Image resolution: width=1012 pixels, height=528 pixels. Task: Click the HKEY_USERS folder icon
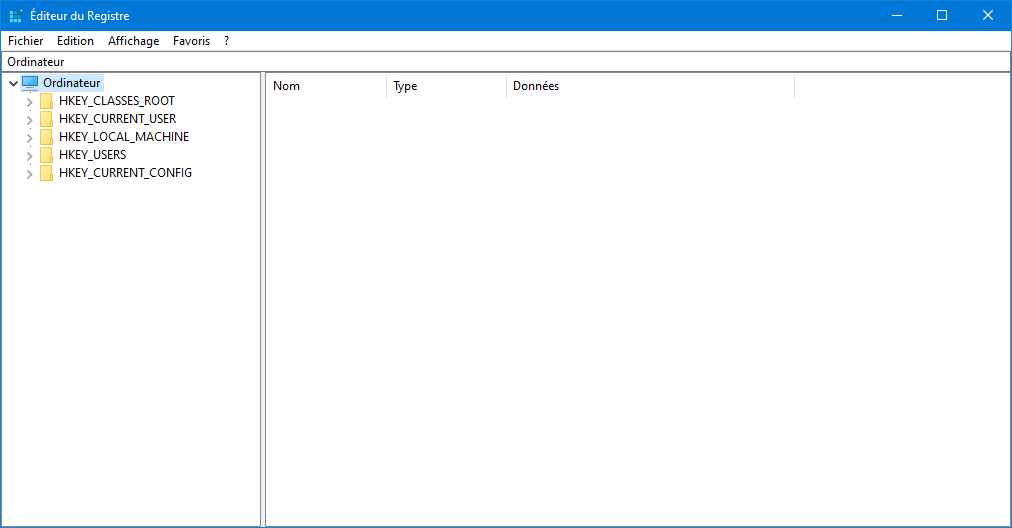[x=46, y=156]
